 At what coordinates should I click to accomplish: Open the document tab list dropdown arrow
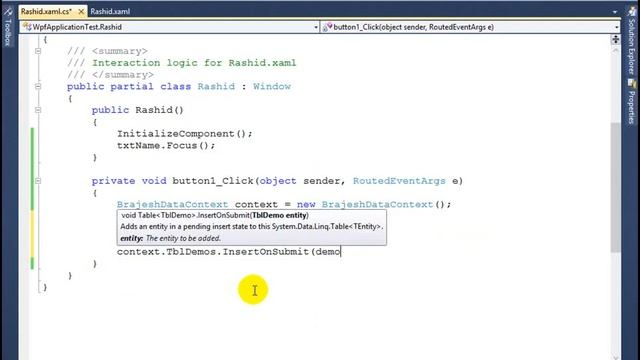615,12
